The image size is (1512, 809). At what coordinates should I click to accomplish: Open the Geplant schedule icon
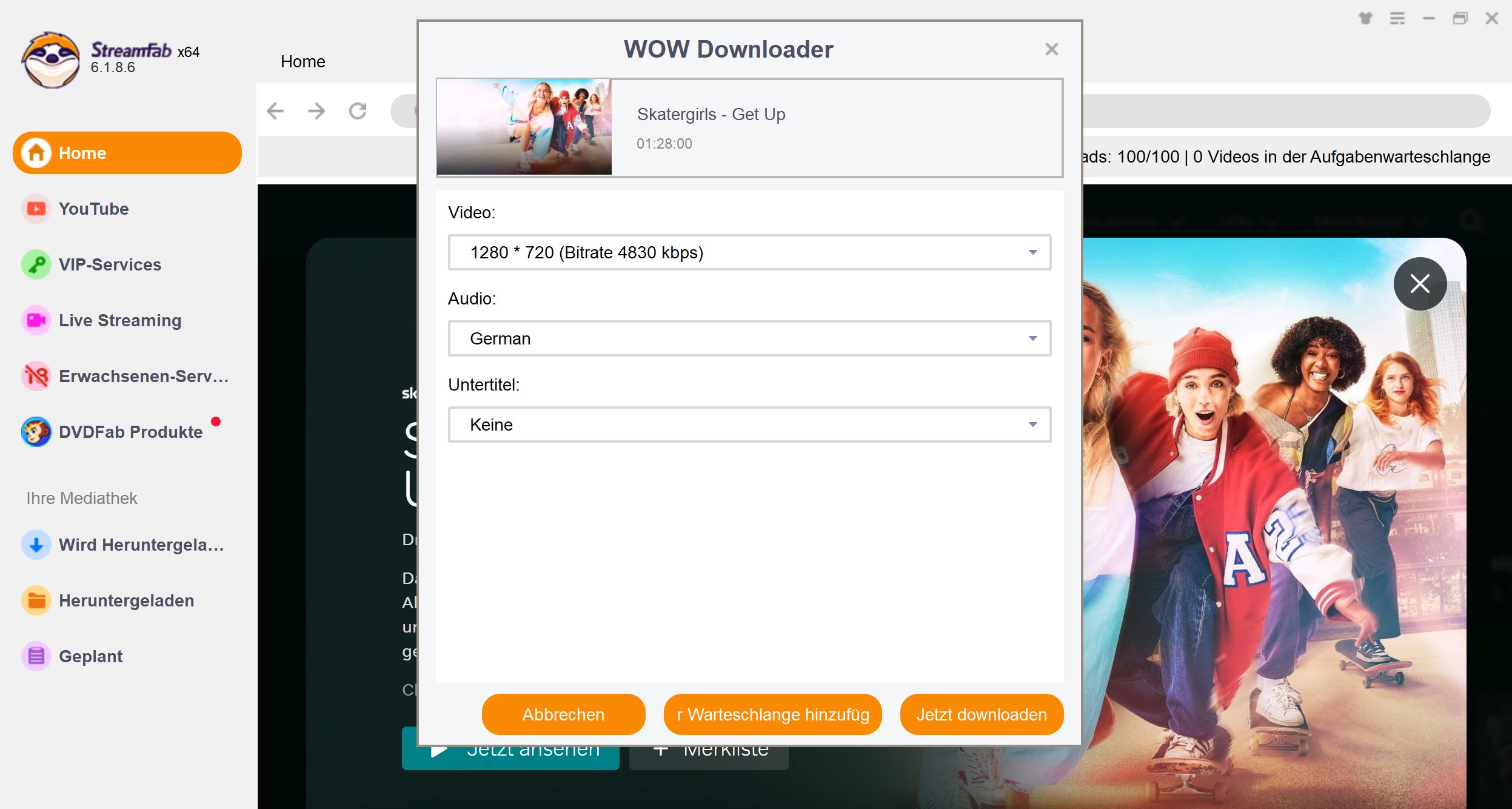pos(36,656)
